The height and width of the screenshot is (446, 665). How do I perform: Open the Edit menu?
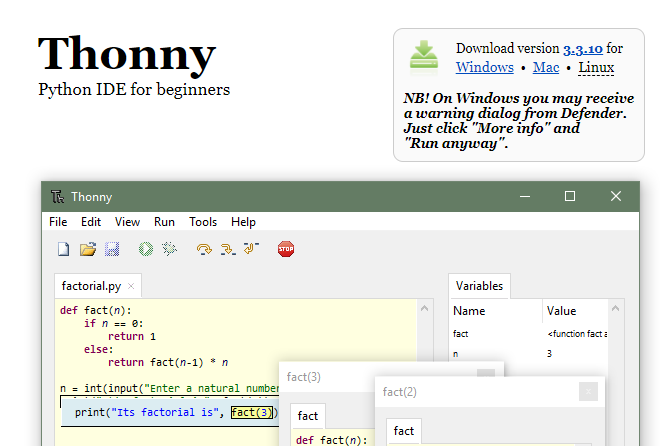[91, 222]
